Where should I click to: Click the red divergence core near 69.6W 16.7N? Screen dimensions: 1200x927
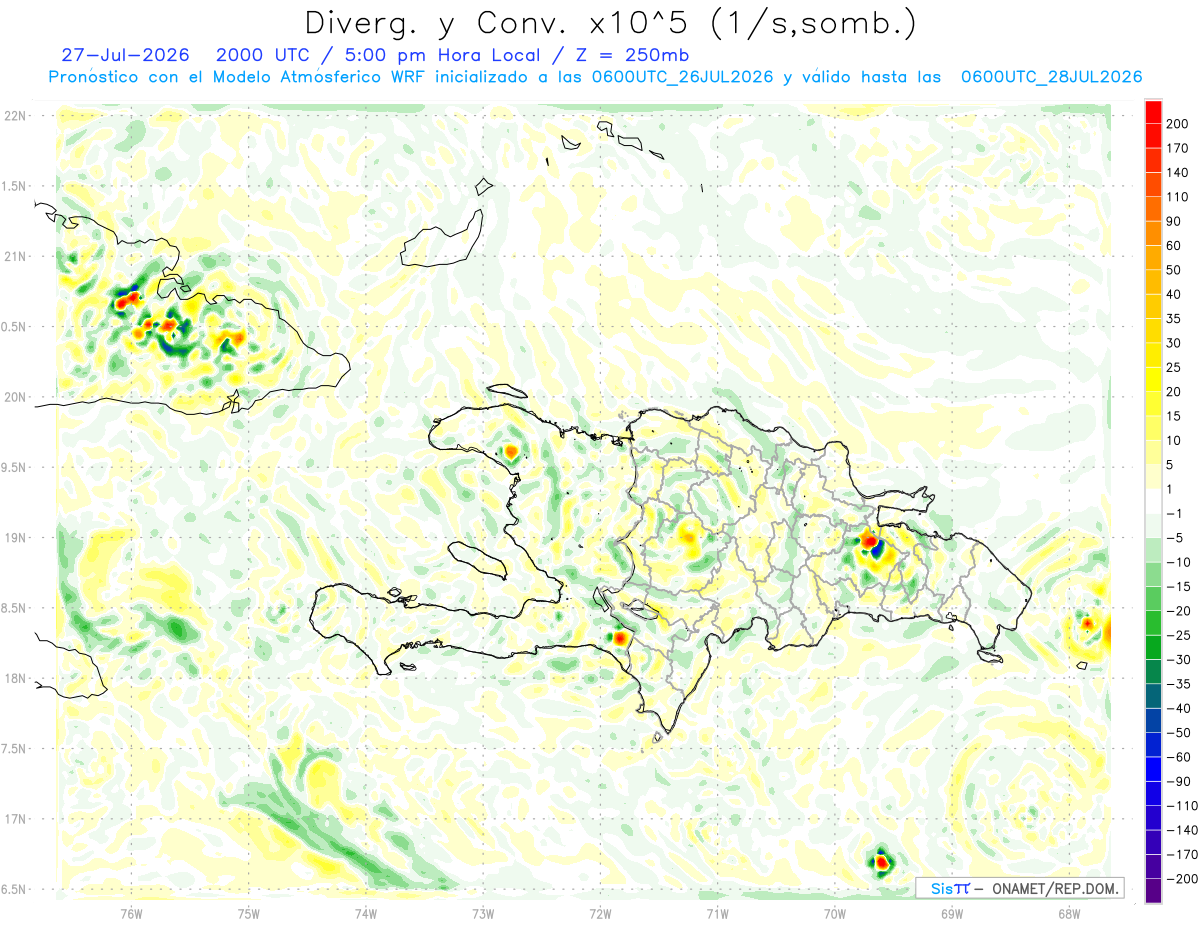[881, 861]
